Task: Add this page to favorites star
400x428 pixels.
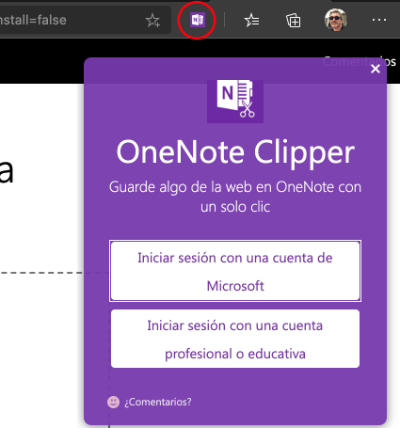Action: pyautogui.click(x=153, y=20)
